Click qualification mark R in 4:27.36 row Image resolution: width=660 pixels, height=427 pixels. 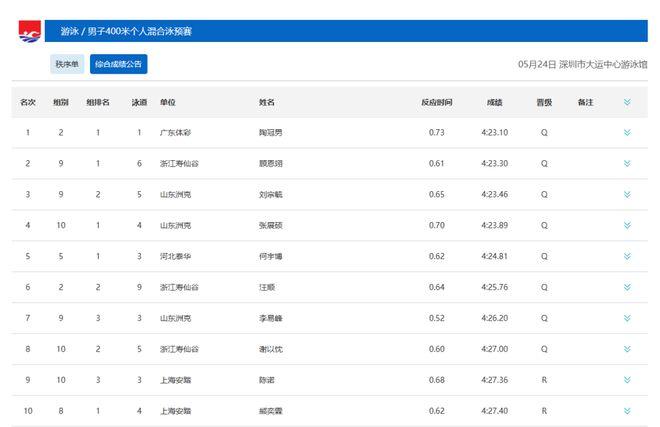click(x=544, y=380)
